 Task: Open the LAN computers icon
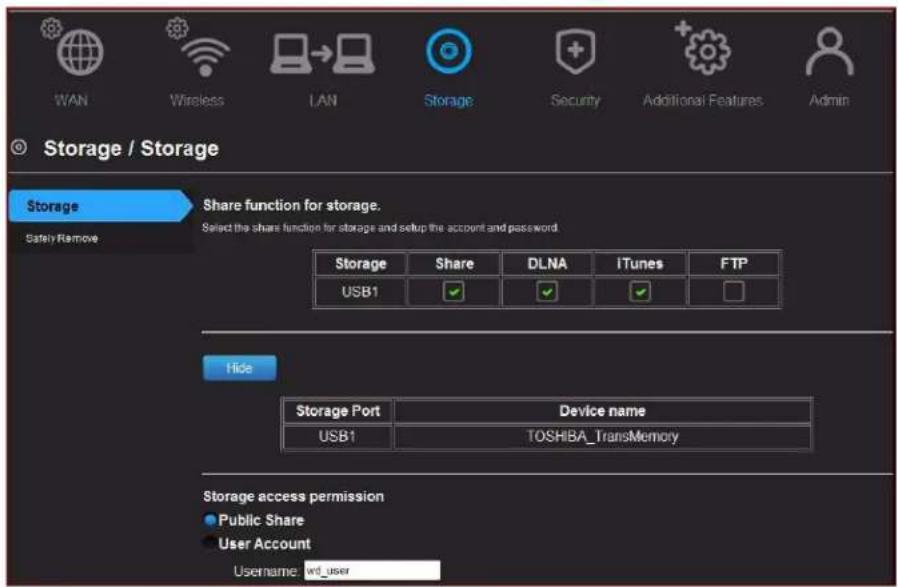(x=322, y=54)
